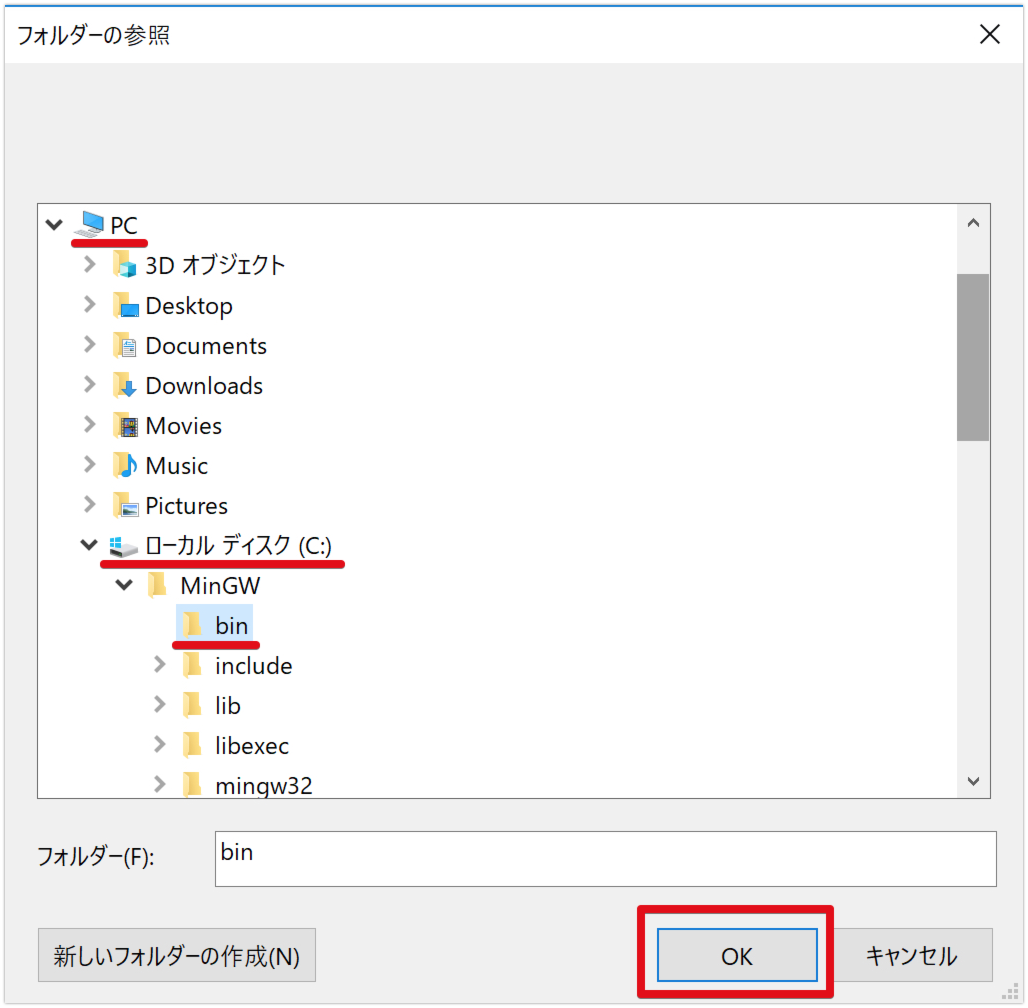This screenshot has width=1028, height=1008.
Task: Click the Documents folder icon
Action: (124, 345)
